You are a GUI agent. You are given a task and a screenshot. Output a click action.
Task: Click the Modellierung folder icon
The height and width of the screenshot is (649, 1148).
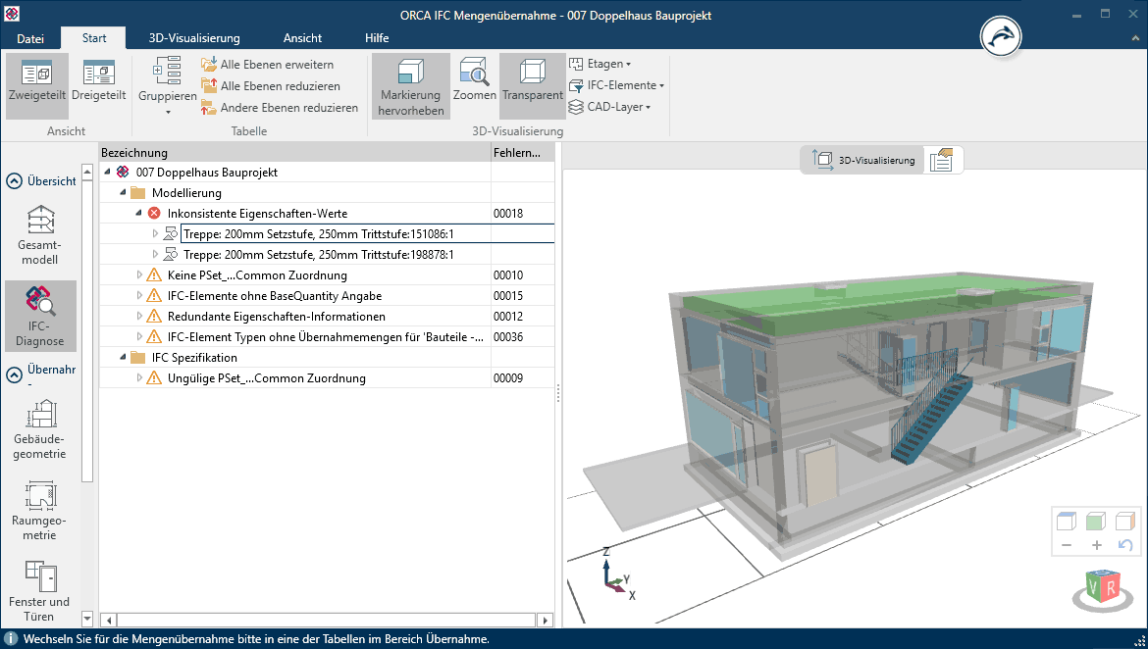point(138,193)
